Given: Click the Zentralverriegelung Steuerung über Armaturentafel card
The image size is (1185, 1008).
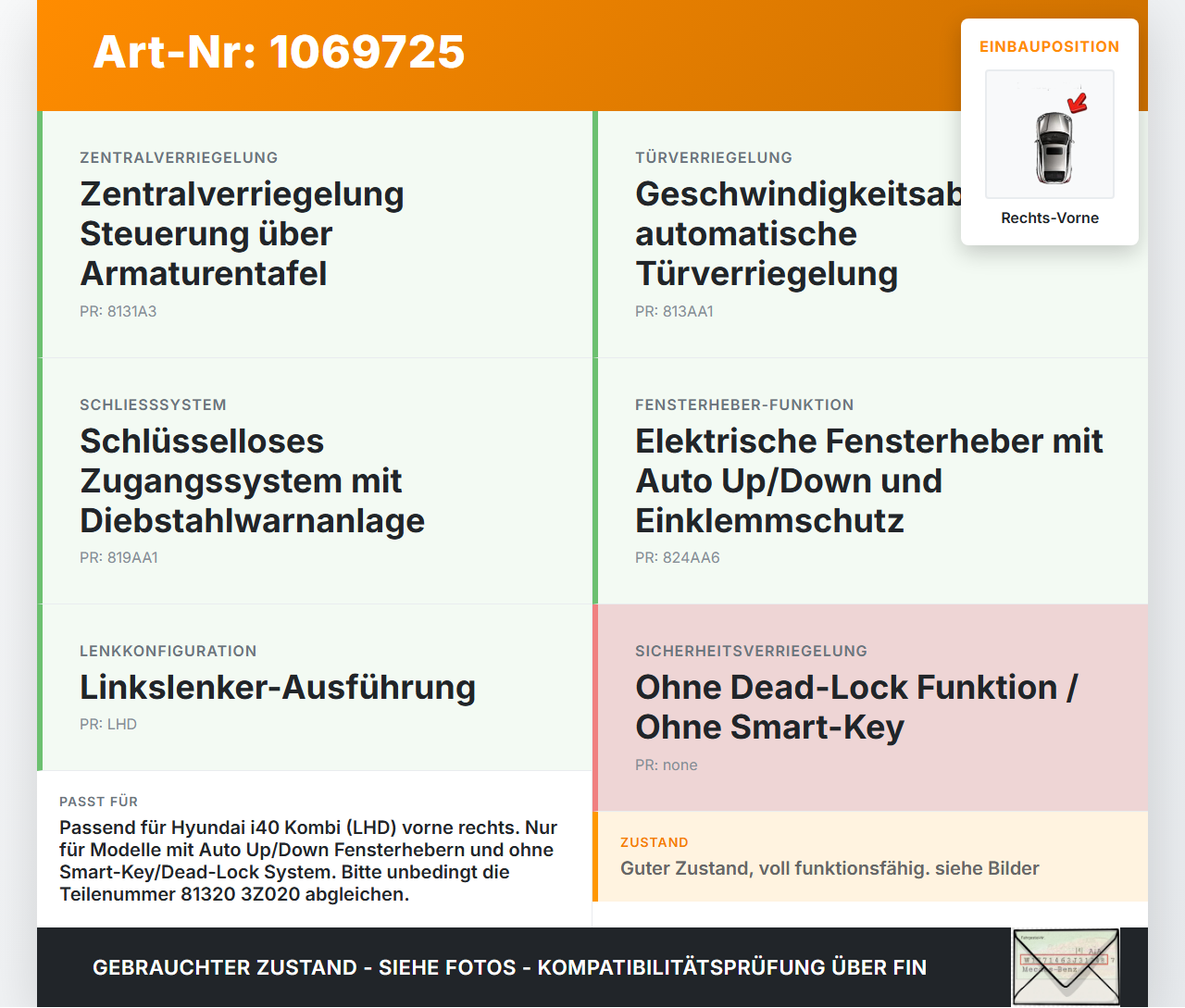Looking at the screenshot, I should pyautogui.click(x=315, y=234).
